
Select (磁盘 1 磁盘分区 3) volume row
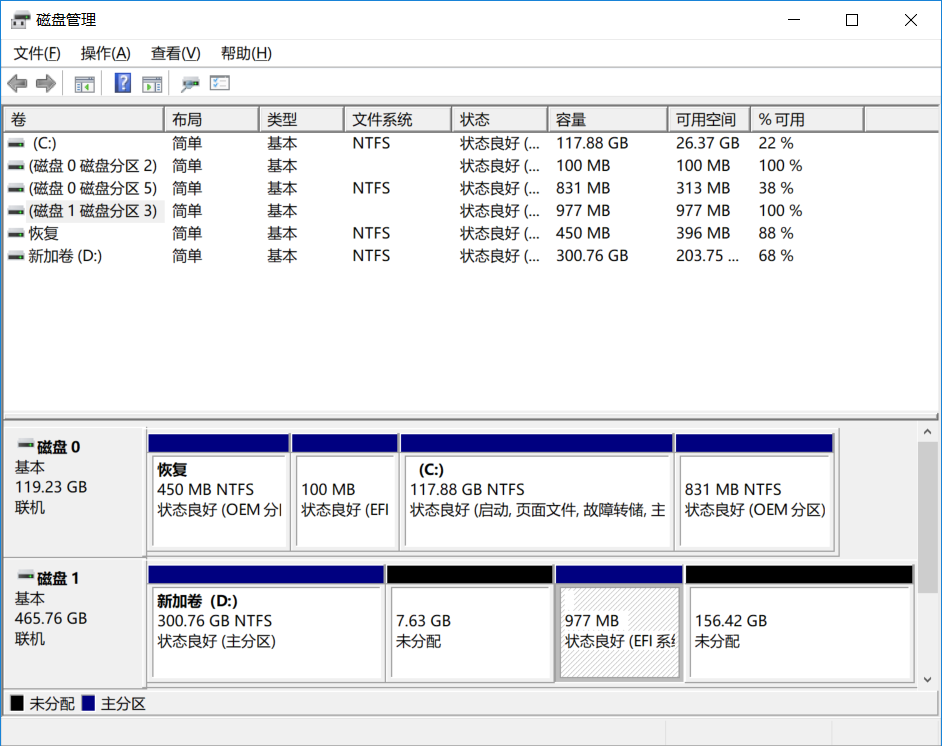(93, 211)
